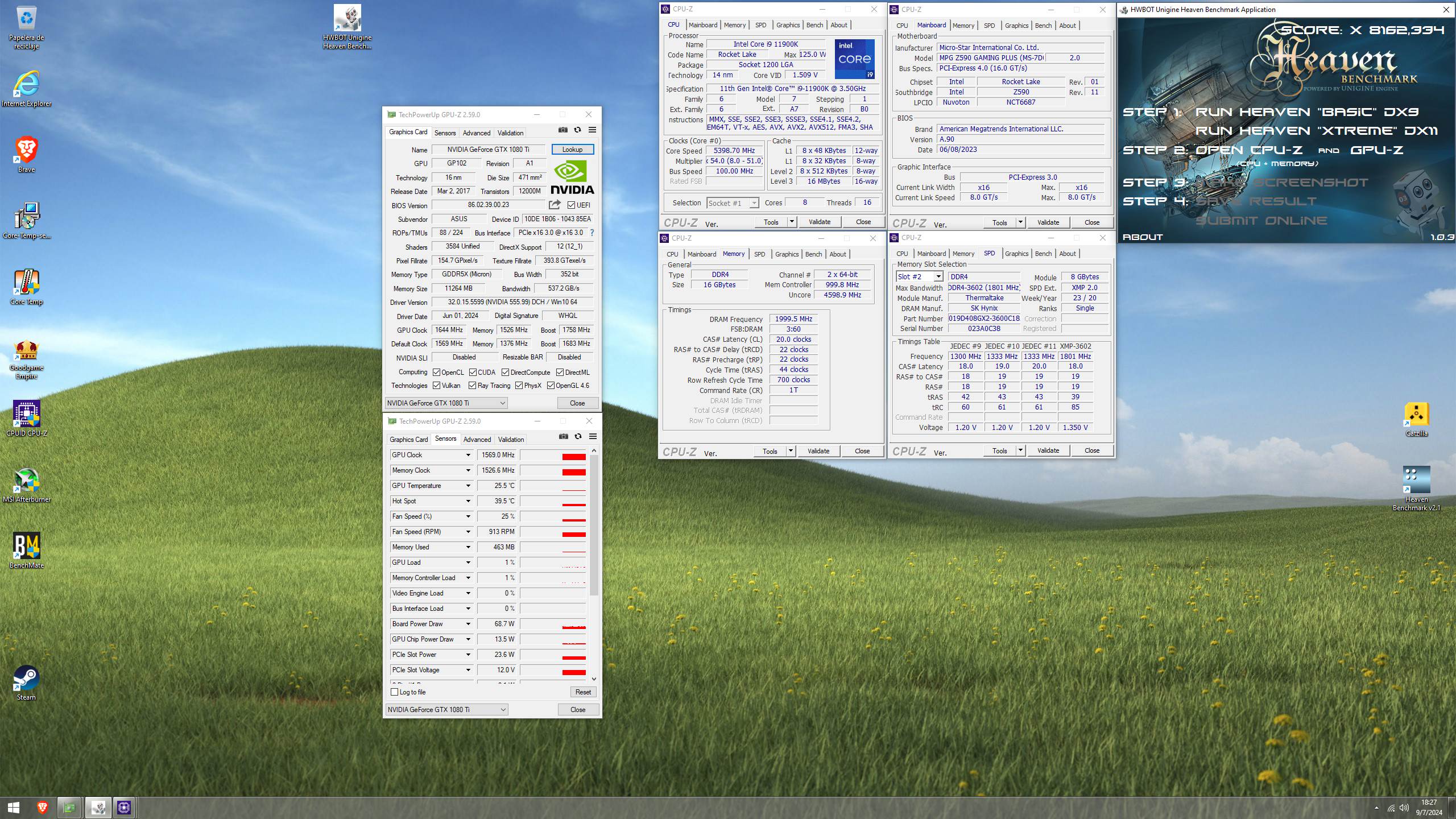This screenshot has width=1456, height=819.
Task: Click the scroll down arrow in GPU-Z Sensors
Action: click(x=594, y=679)
